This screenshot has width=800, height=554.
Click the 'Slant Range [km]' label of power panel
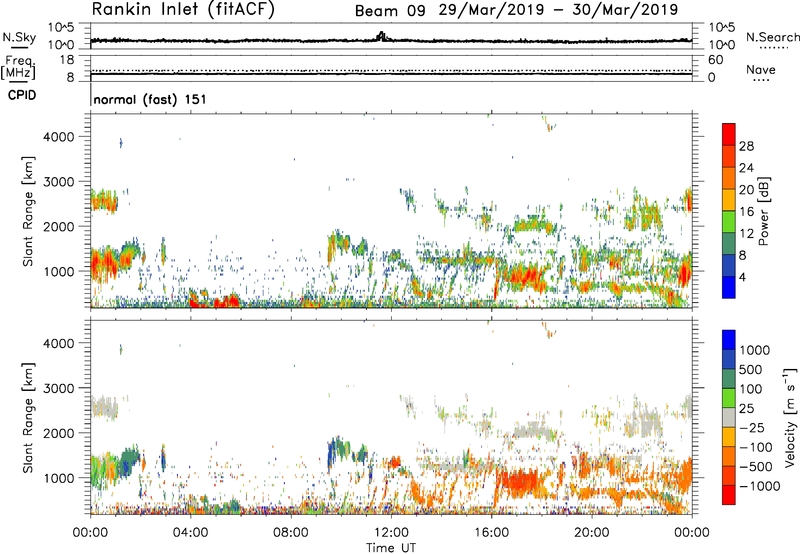(28, 212)
